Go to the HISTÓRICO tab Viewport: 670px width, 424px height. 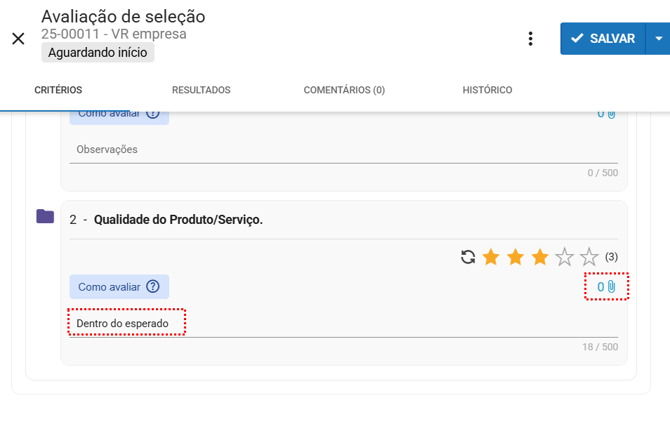487,90
